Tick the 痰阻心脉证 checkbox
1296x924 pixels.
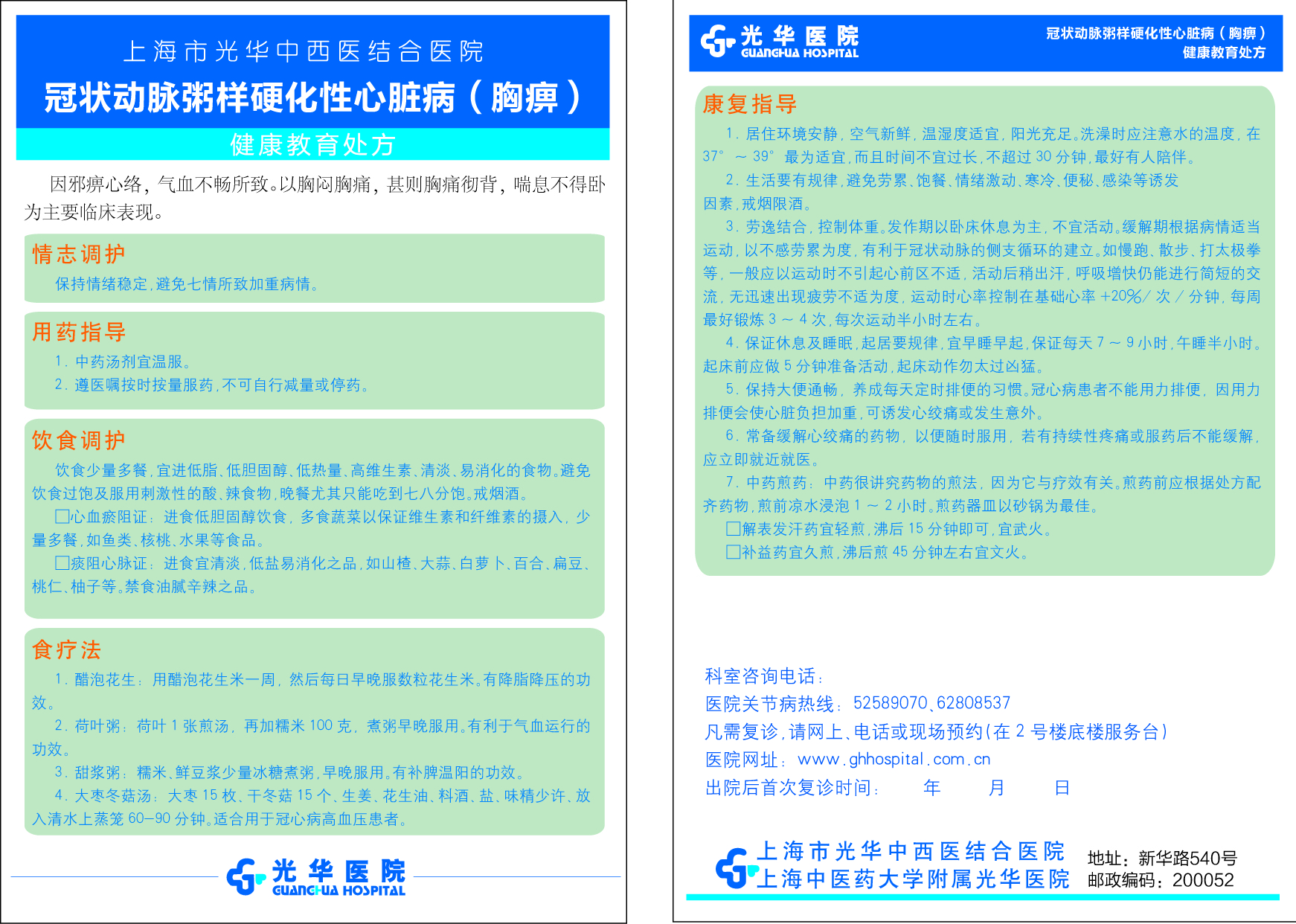pos(62,563)
